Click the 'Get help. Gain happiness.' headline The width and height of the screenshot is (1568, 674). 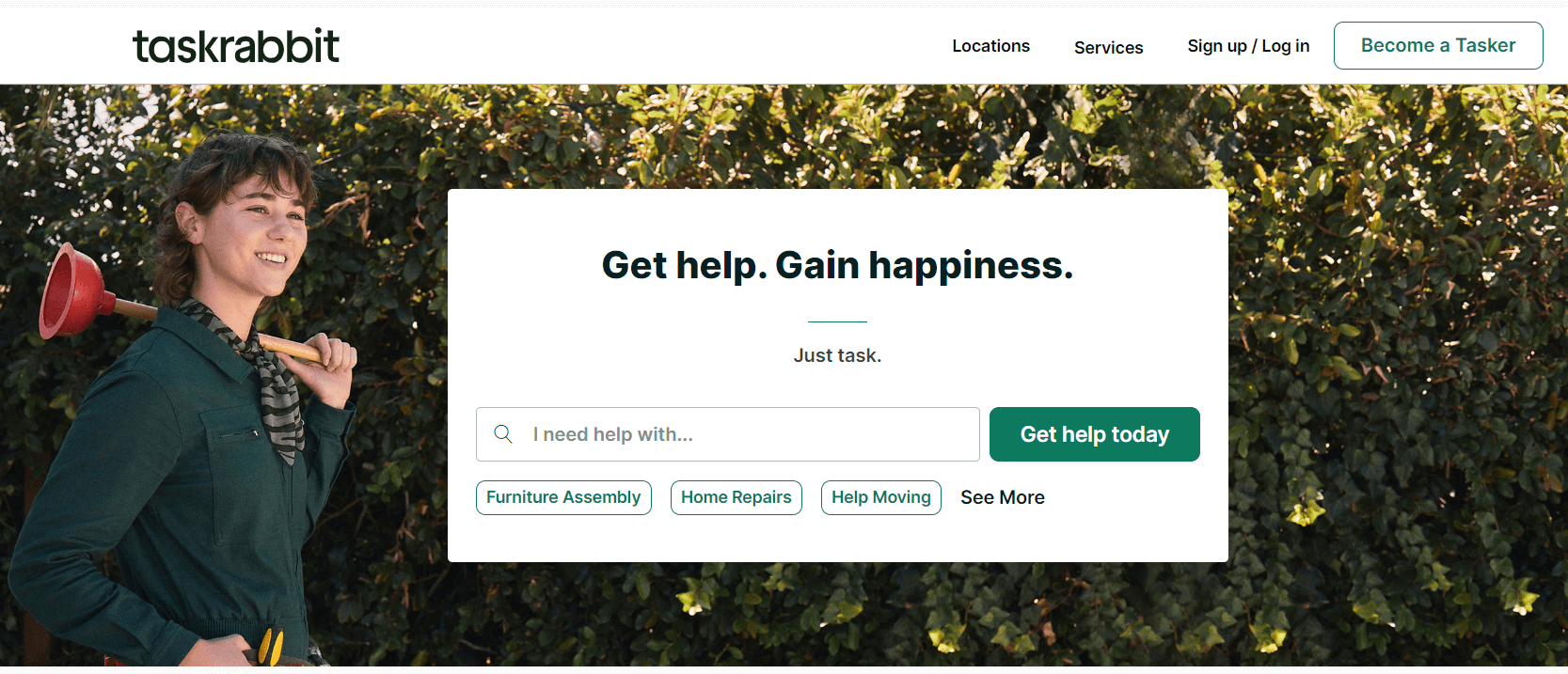click(x=837, y=265)
